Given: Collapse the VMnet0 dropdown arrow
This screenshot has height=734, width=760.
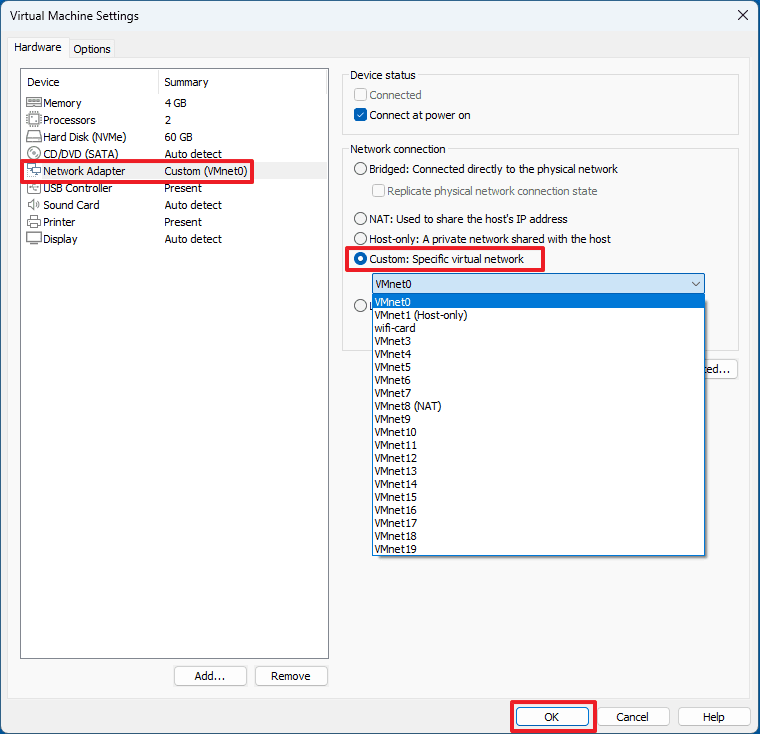Looking at the screenshot, I should click(x=695, y=284).
